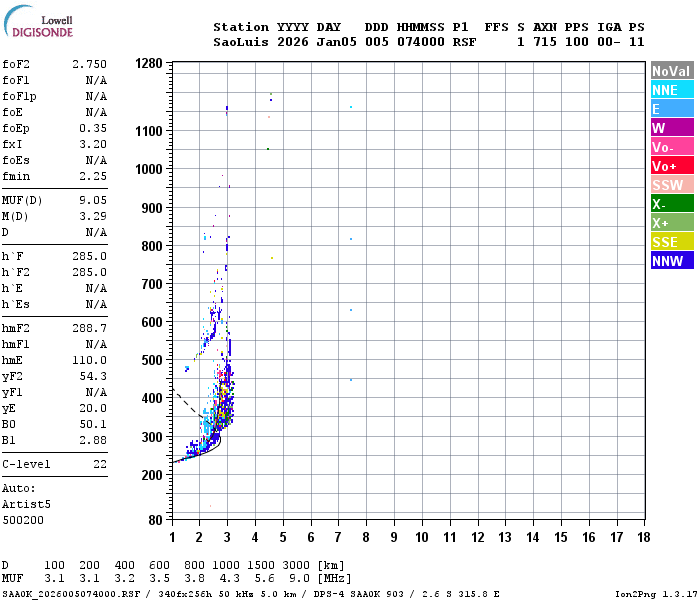Click the E direction legend swatch

pyautogui.click(x=672, y=108)
